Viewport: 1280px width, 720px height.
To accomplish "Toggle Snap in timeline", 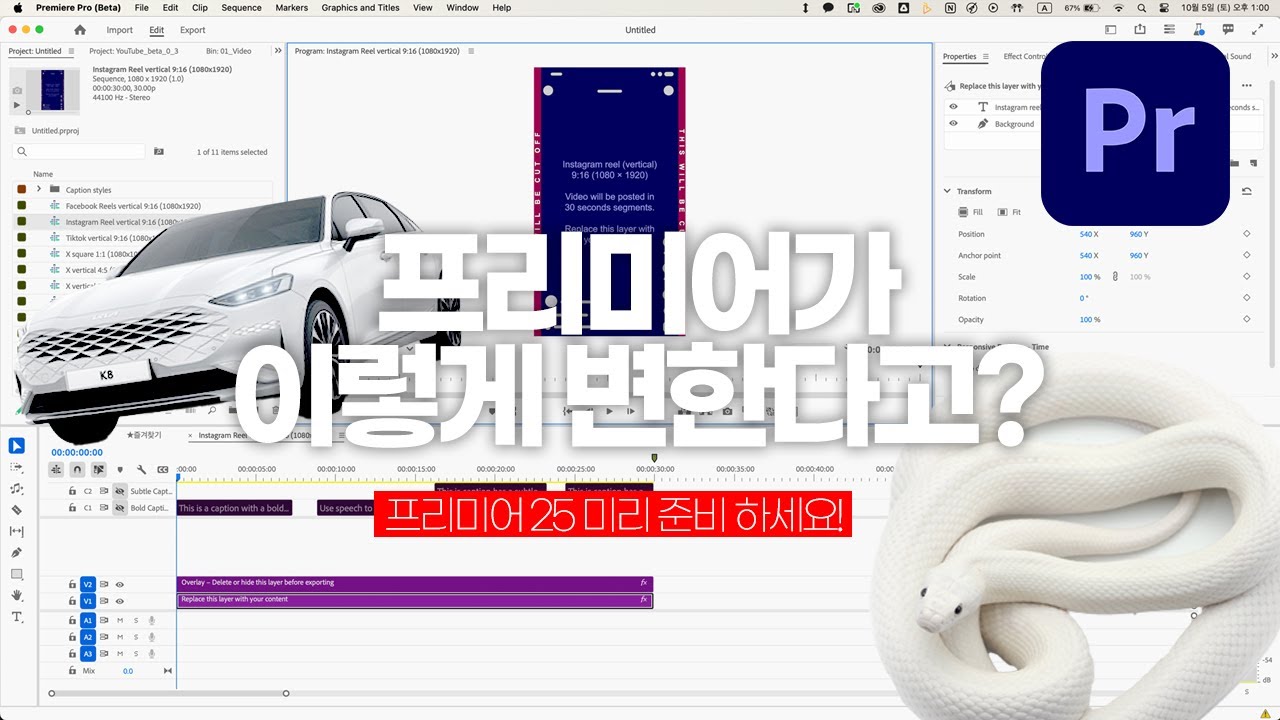I will pos(77,469).
